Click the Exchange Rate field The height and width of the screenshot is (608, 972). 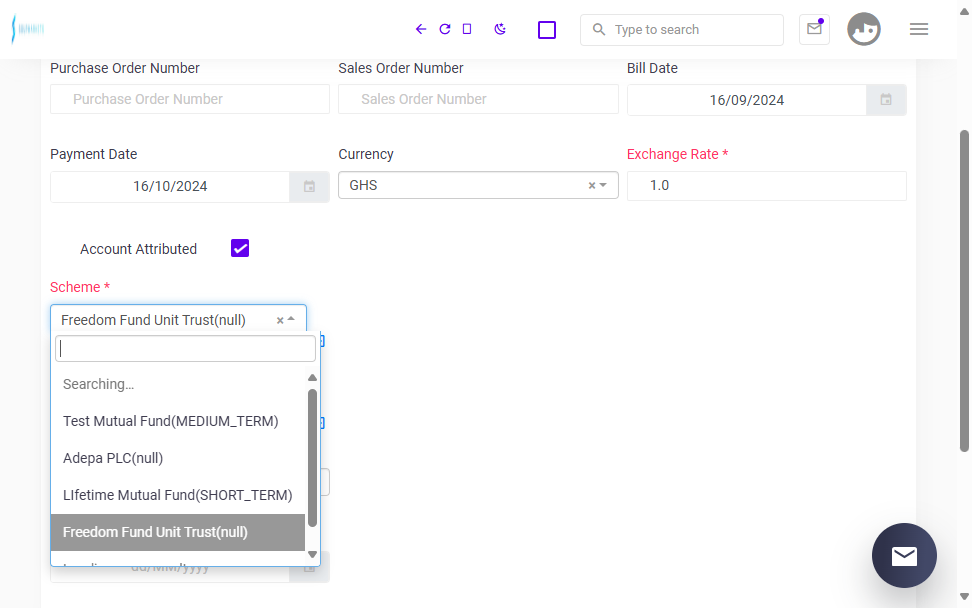click(x=767, y=186)
